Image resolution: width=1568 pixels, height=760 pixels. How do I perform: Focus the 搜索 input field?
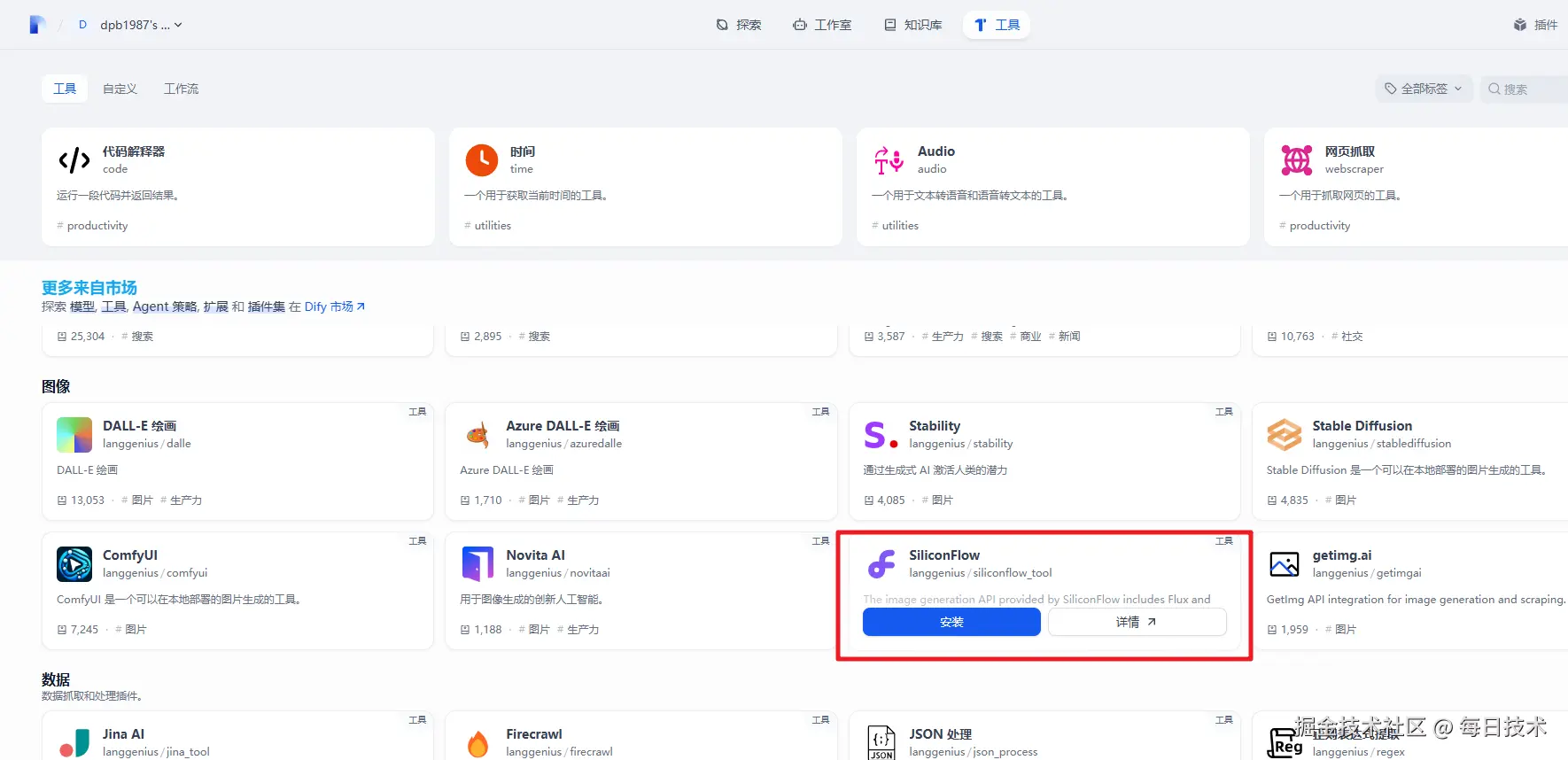(x=1524, y=89)
